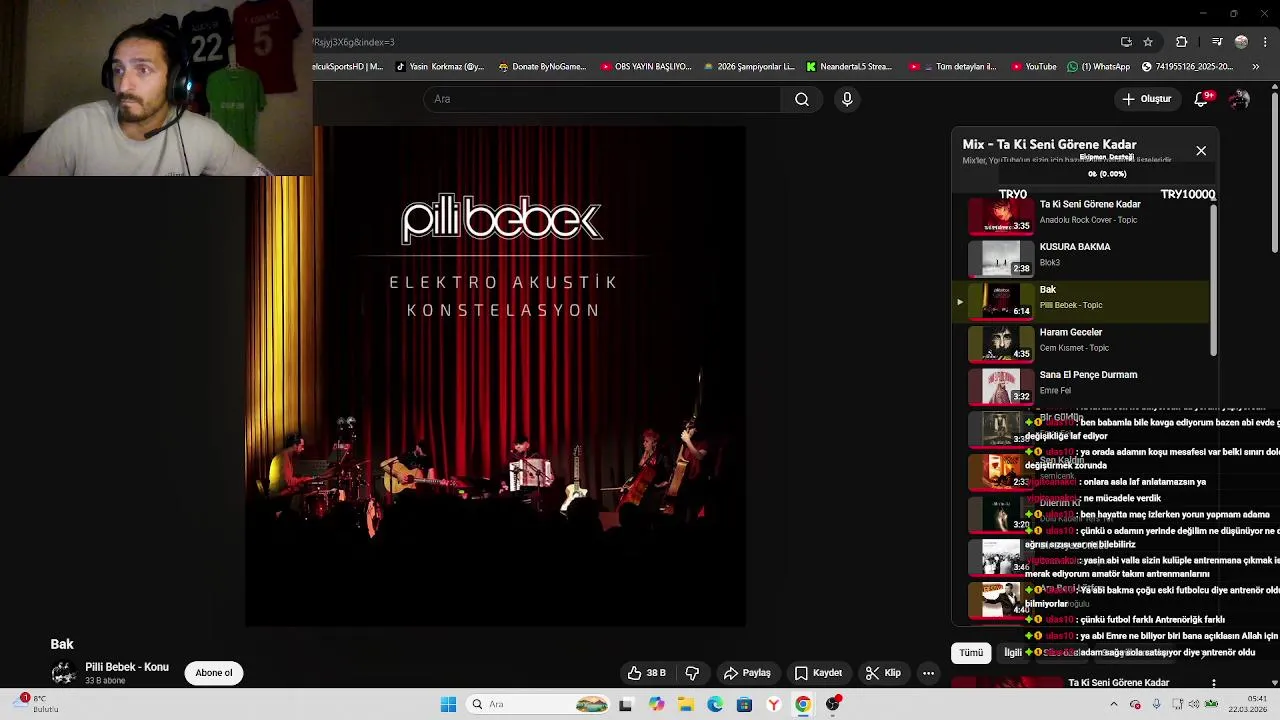This screenshot has height=720, width=1280.
Task: Open the Neandertal.5 Stream bookmark
Action: (x=849, y=67)
